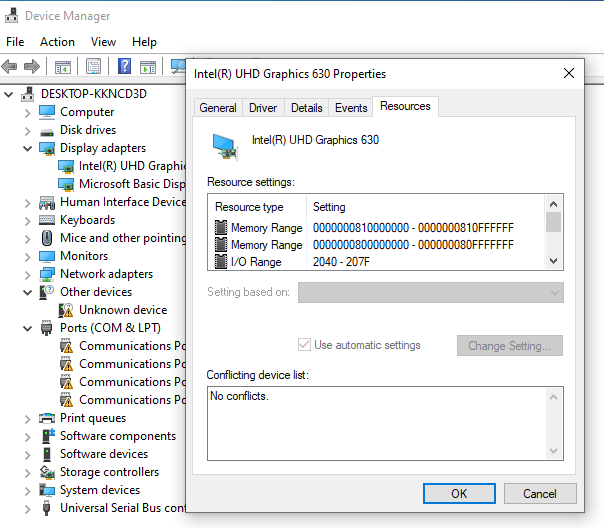Click the Ports (COM & LPT) icon
Screen dimensions: 604x528
(47, 328)
